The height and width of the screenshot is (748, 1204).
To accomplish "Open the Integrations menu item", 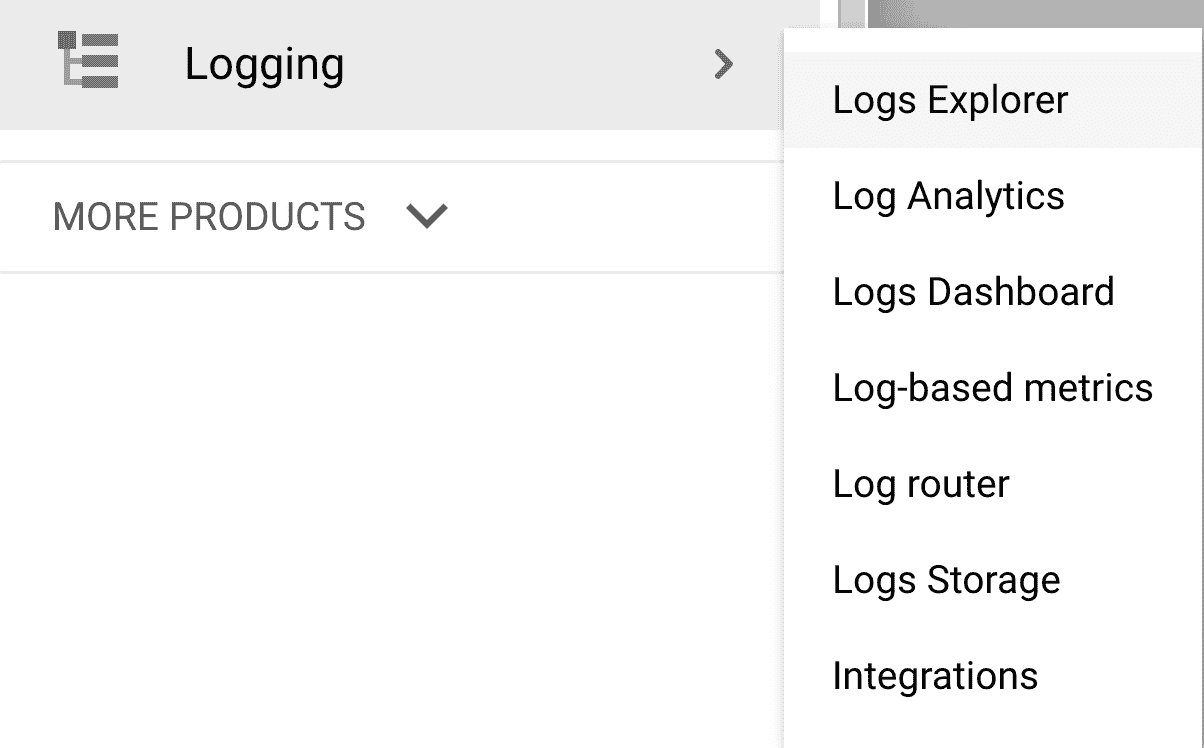I will click(935, 676).
